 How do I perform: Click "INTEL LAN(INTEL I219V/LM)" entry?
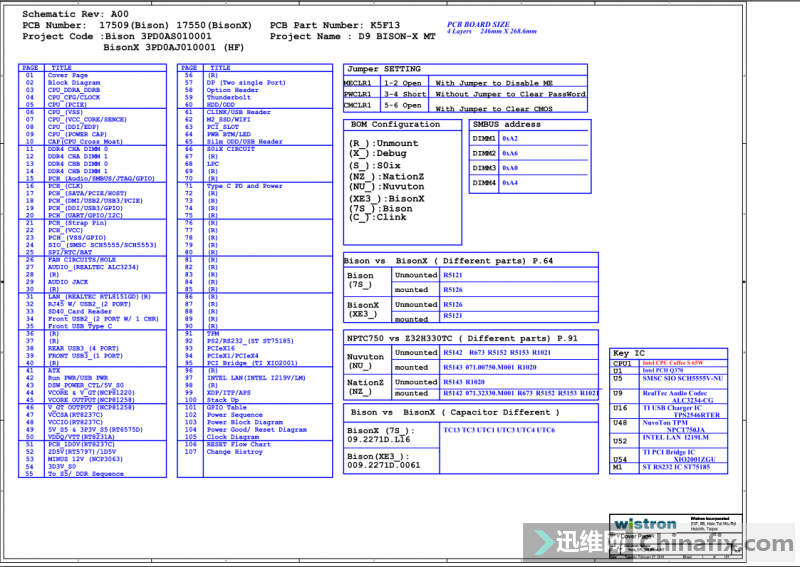256,378
